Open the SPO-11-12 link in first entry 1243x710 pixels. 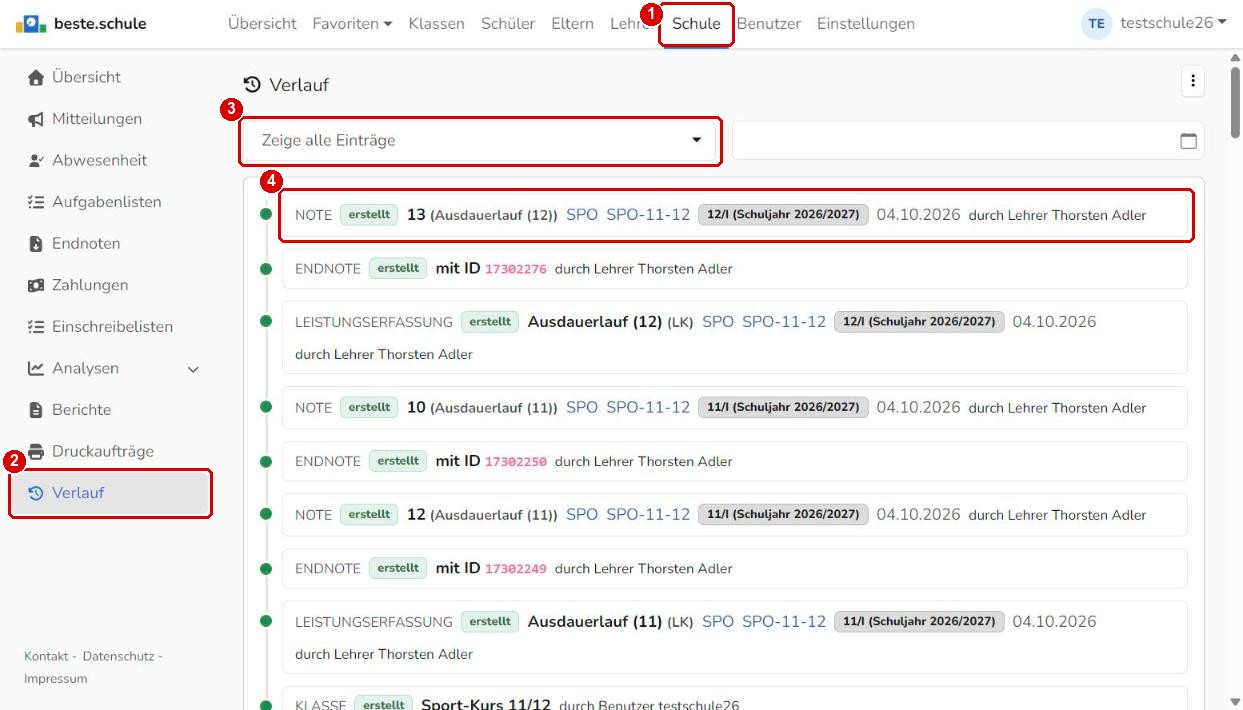pos(648,214)
